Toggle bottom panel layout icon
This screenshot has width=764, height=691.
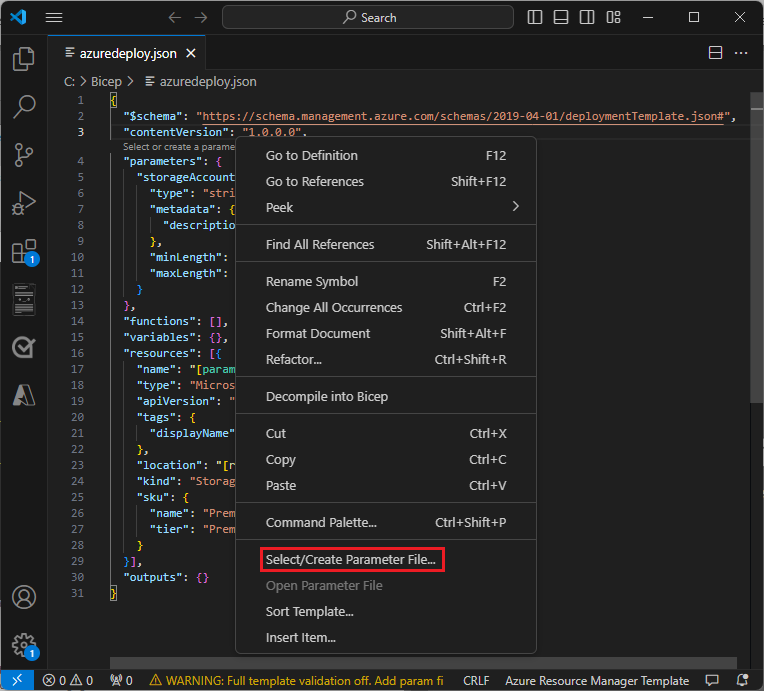tap(561, 18)
